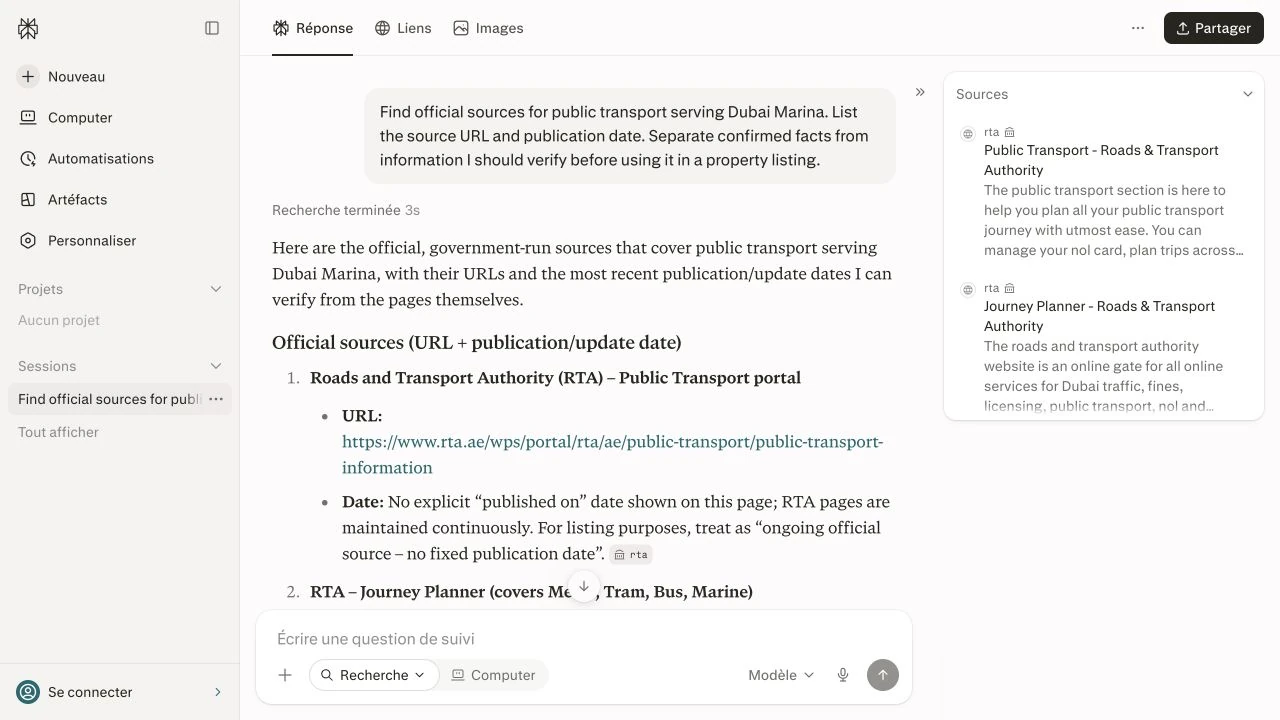Click the Partager share button

tap(1214, 28)
